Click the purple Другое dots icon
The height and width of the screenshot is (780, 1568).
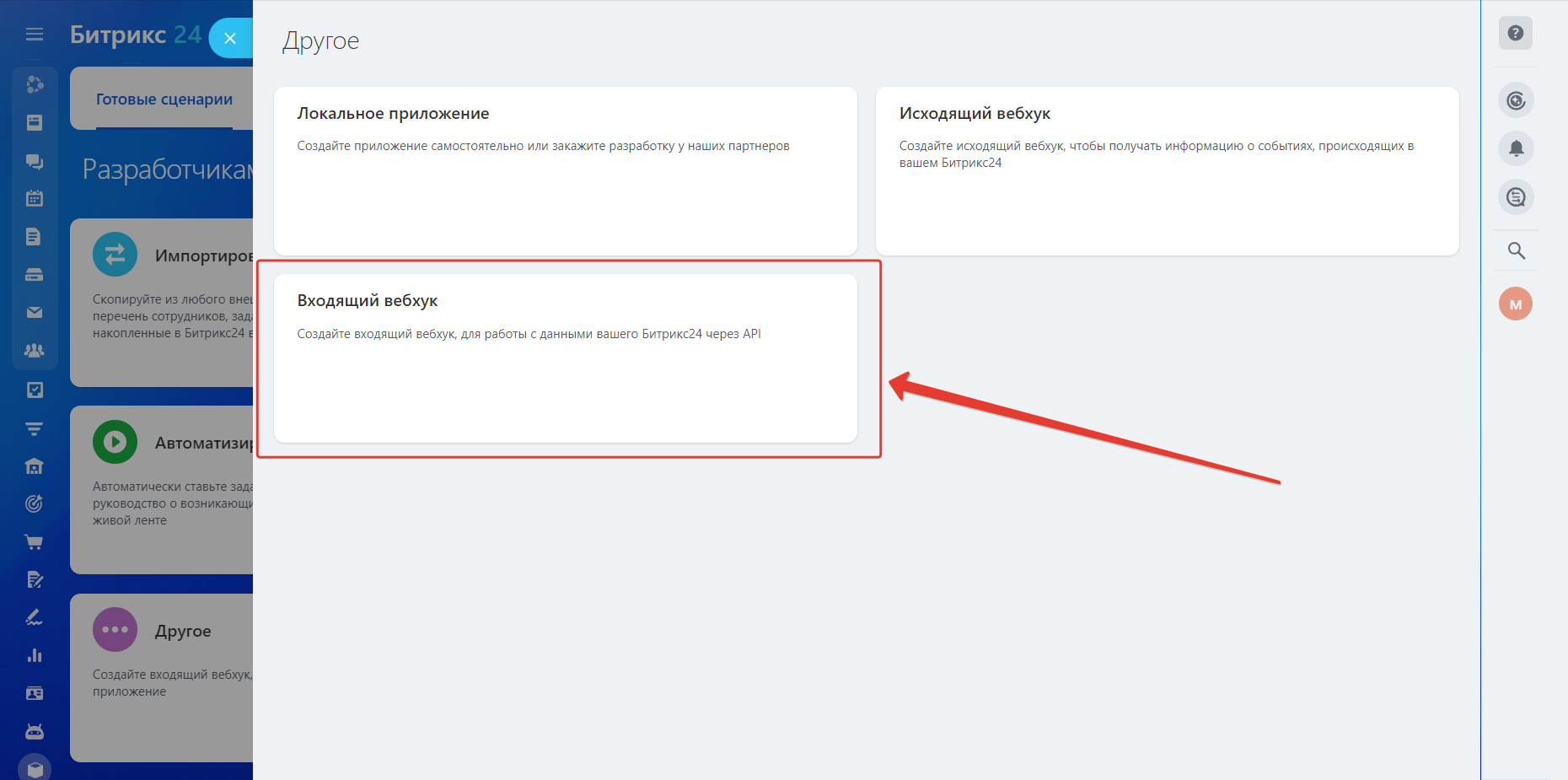tap(115, 629)
